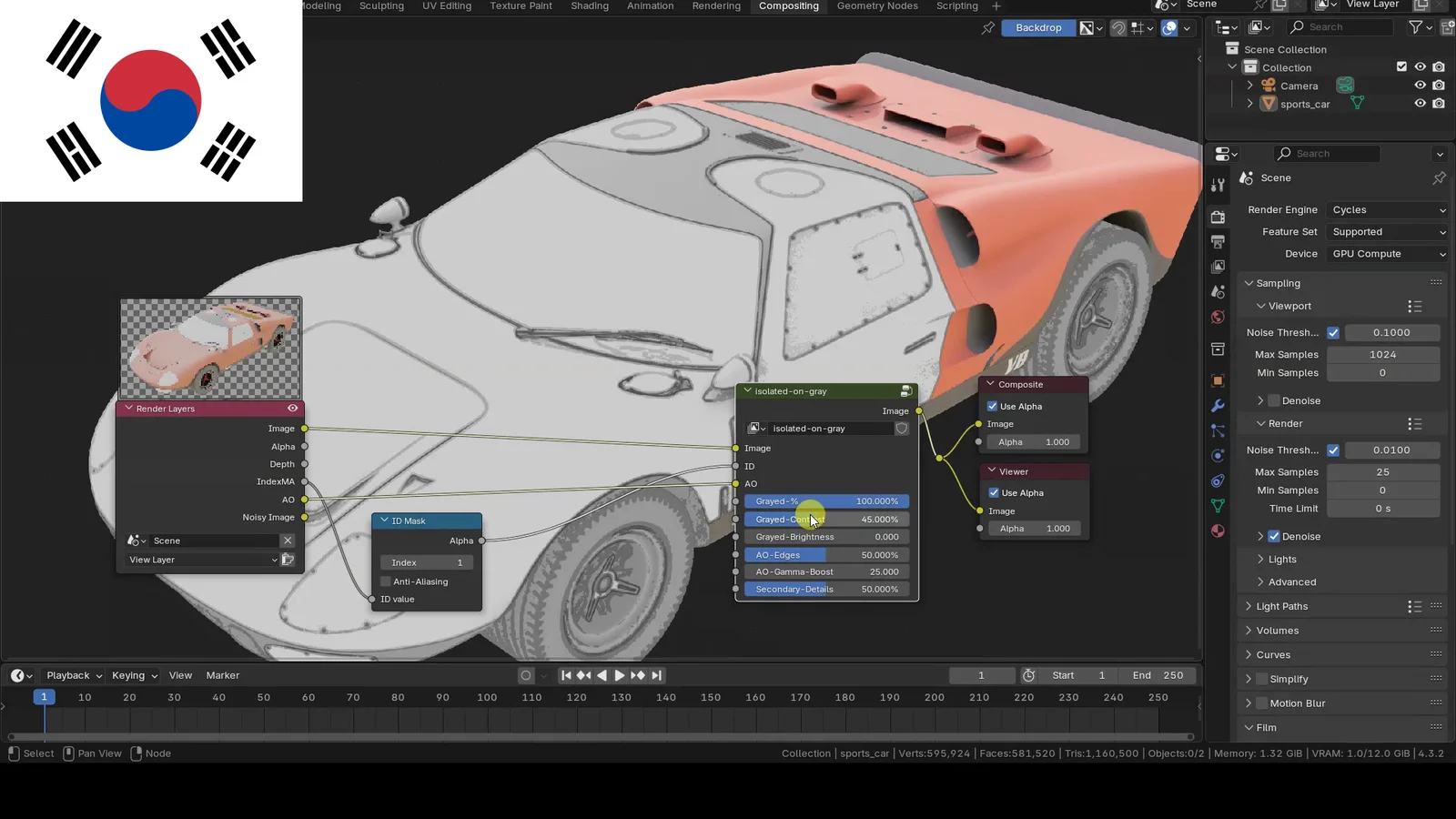Open the Output properties printer icon
Viewport: 1456px width, 819px height.
(1218, 242)
